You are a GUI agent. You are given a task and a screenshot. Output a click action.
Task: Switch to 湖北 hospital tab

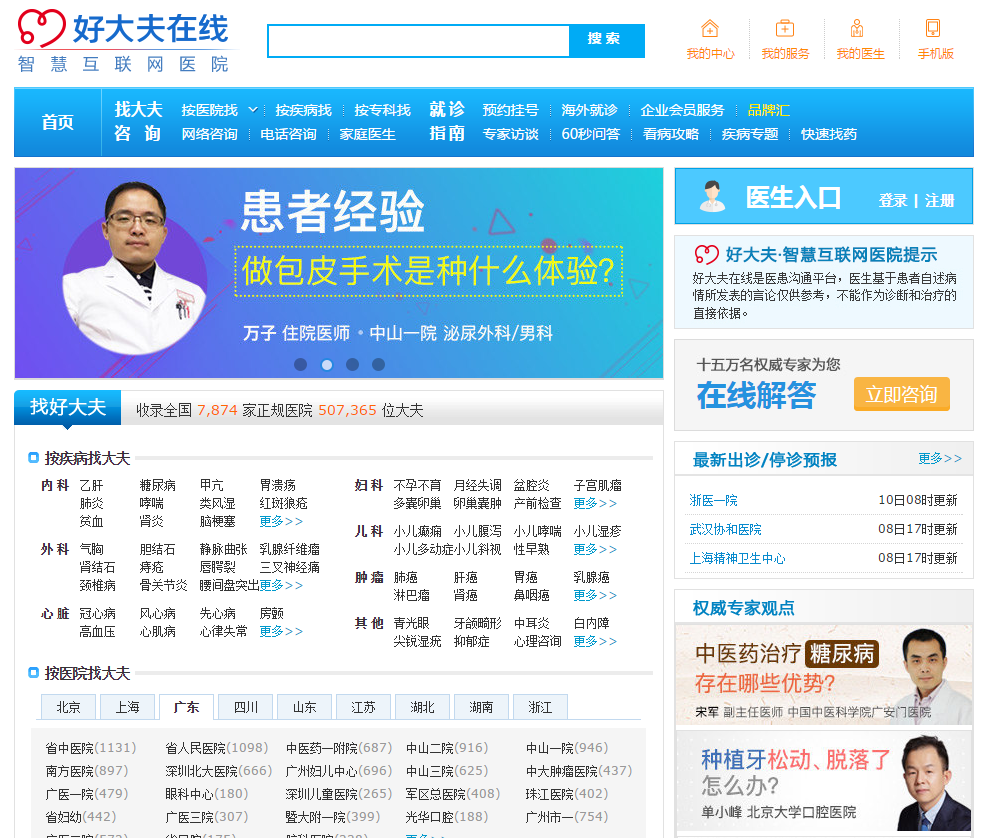tap(422, 707)
